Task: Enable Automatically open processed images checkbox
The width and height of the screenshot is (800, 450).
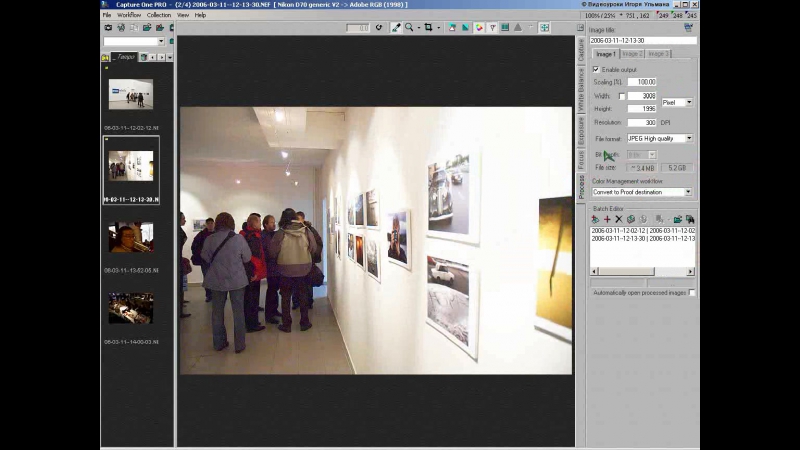Action: click(692, 293)
